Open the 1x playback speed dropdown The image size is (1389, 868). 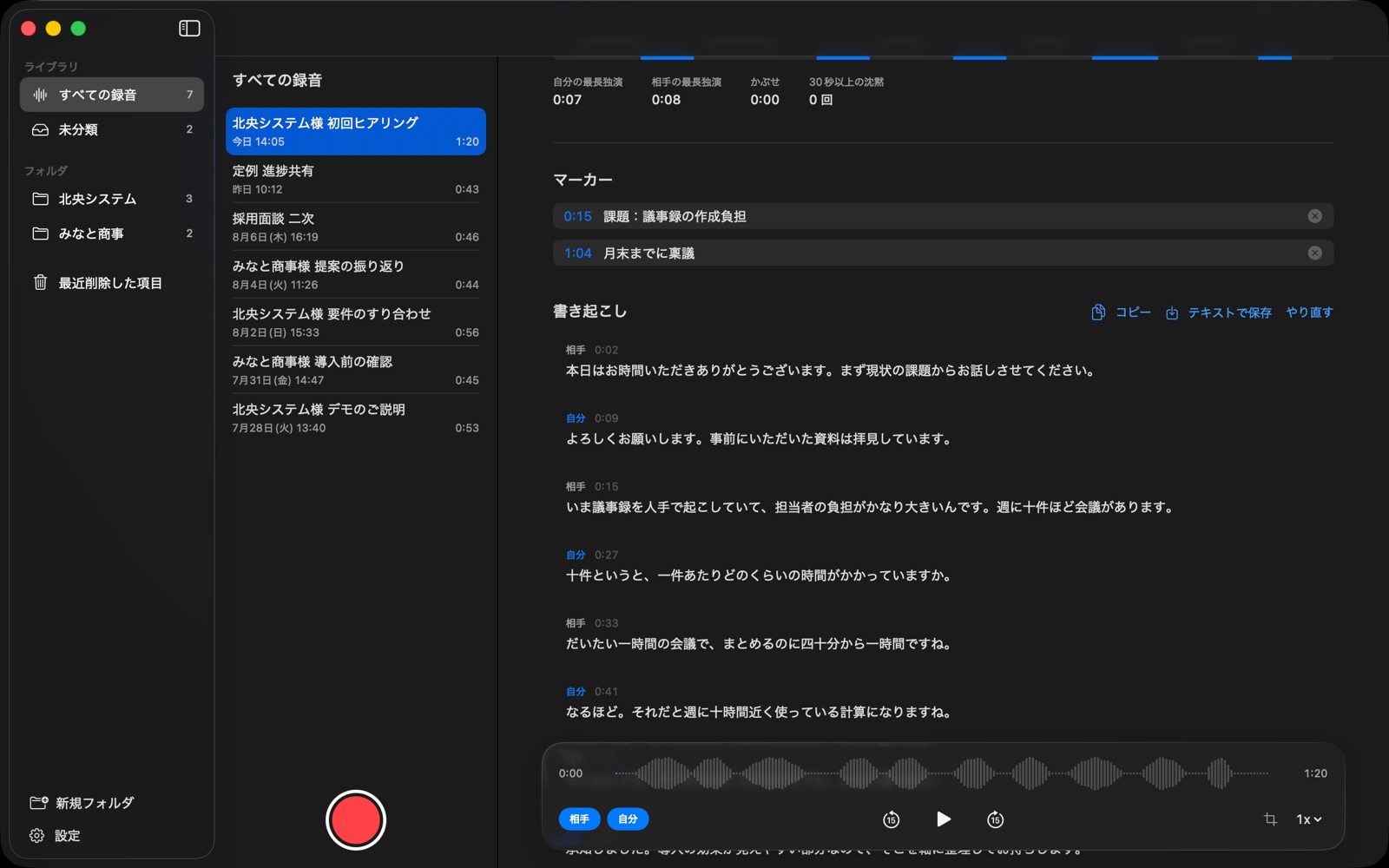pyautogui.click(x=1309, y=819)
